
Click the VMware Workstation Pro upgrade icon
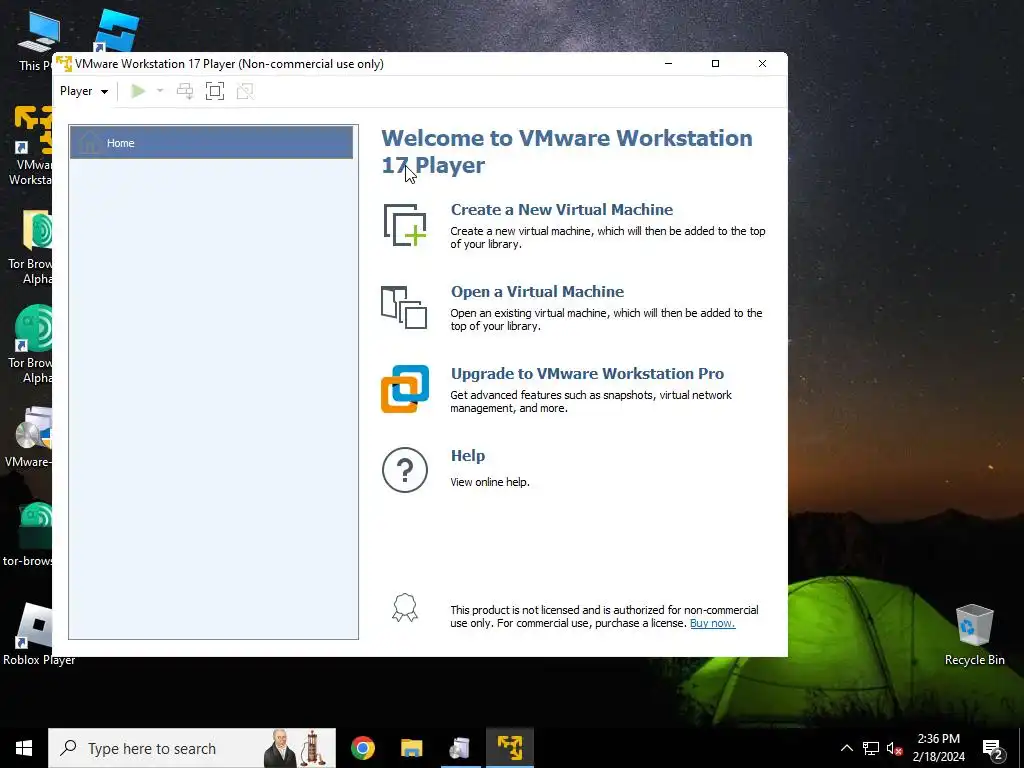[405, 389]
